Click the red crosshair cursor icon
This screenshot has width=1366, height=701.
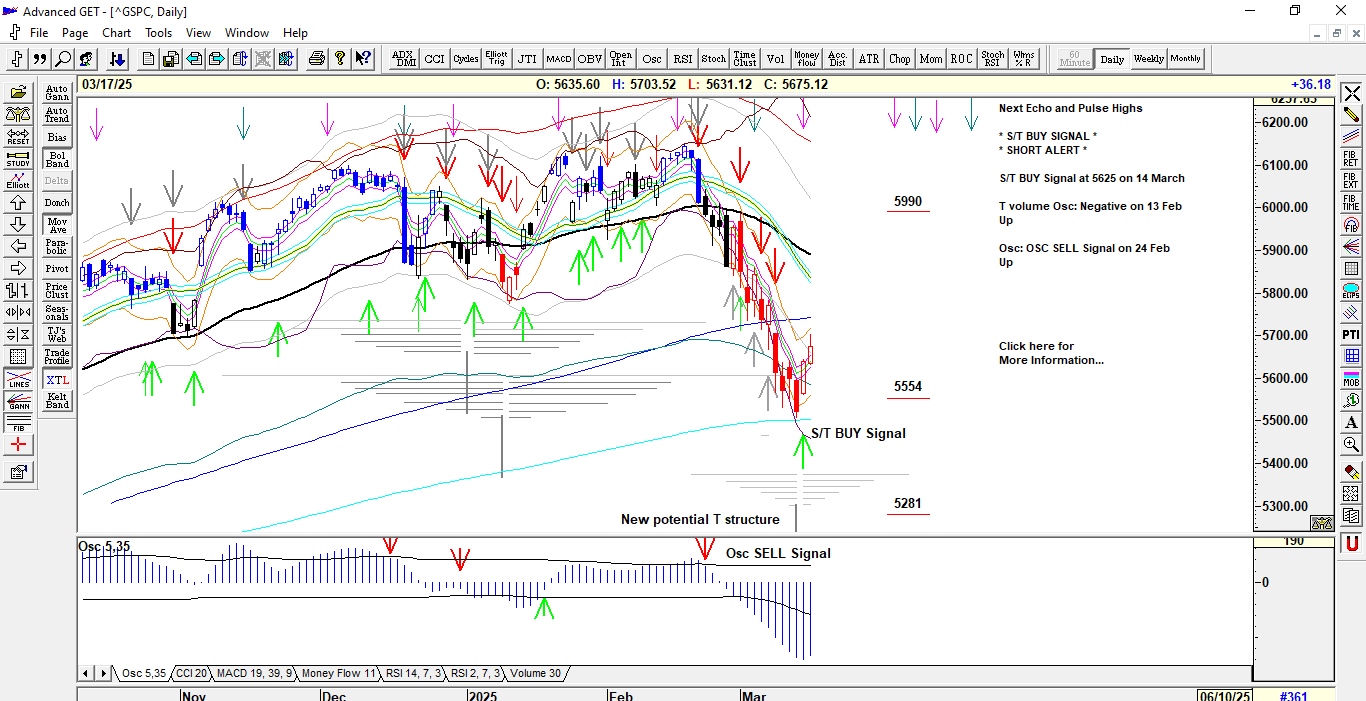tap(18, 444)
